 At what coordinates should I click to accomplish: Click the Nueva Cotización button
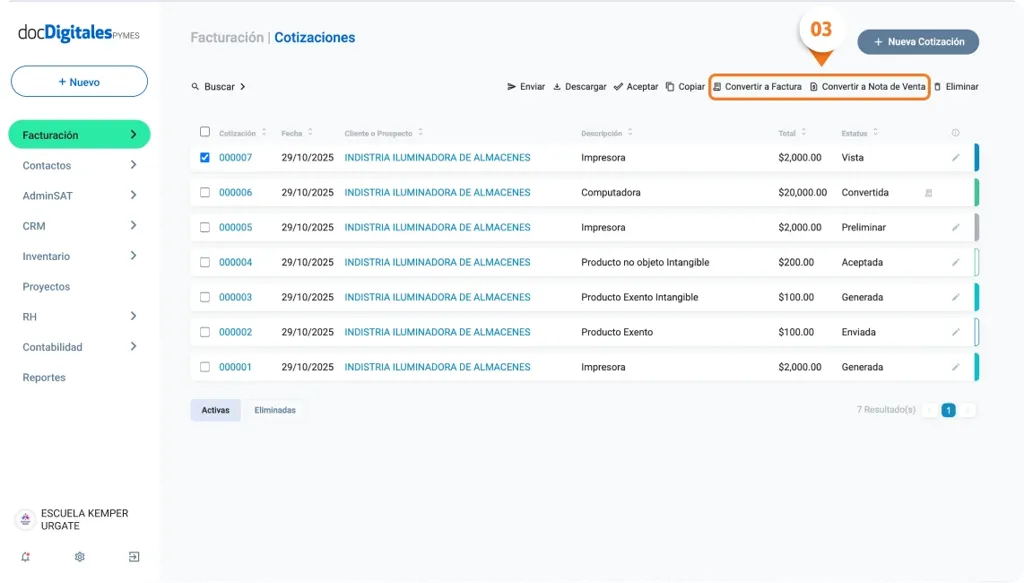point(918,42)
